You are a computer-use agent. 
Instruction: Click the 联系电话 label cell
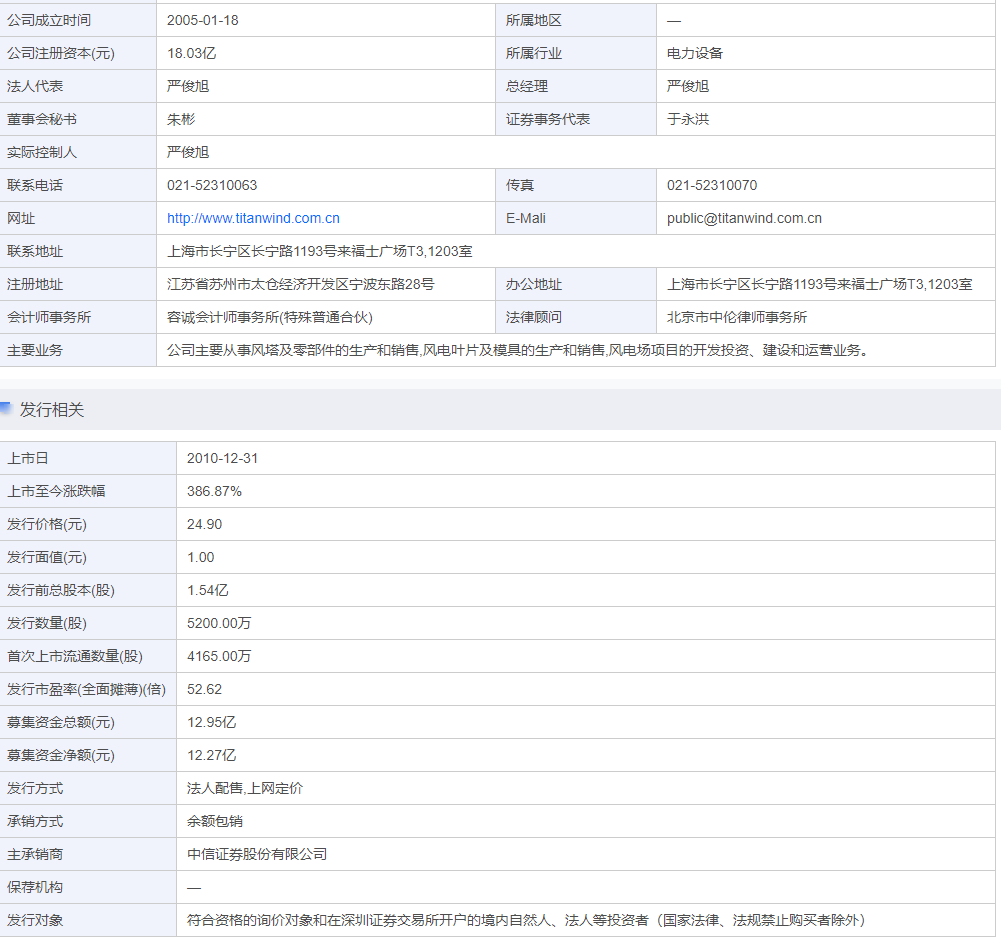tap(78, 186)
